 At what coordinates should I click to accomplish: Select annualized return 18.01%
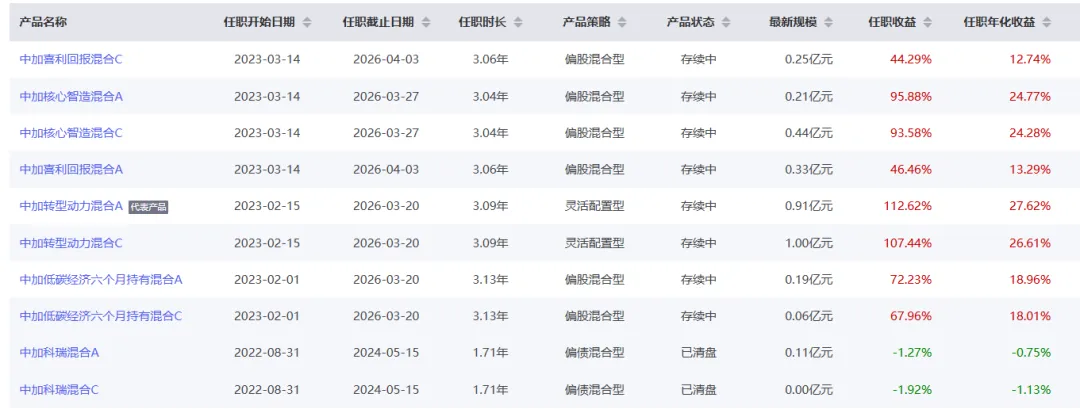[1030, 316]
